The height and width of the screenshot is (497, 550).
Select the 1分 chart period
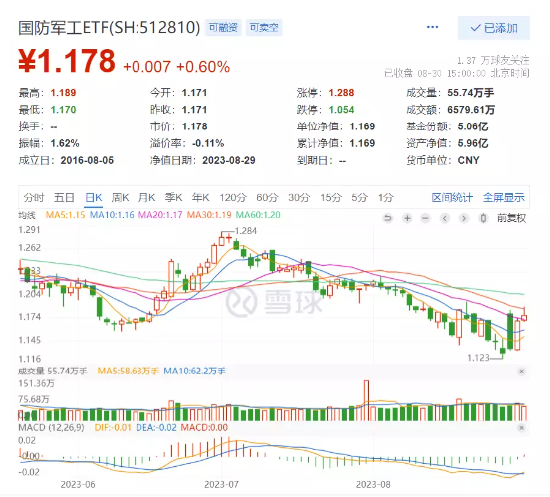(x=385, y=197)
